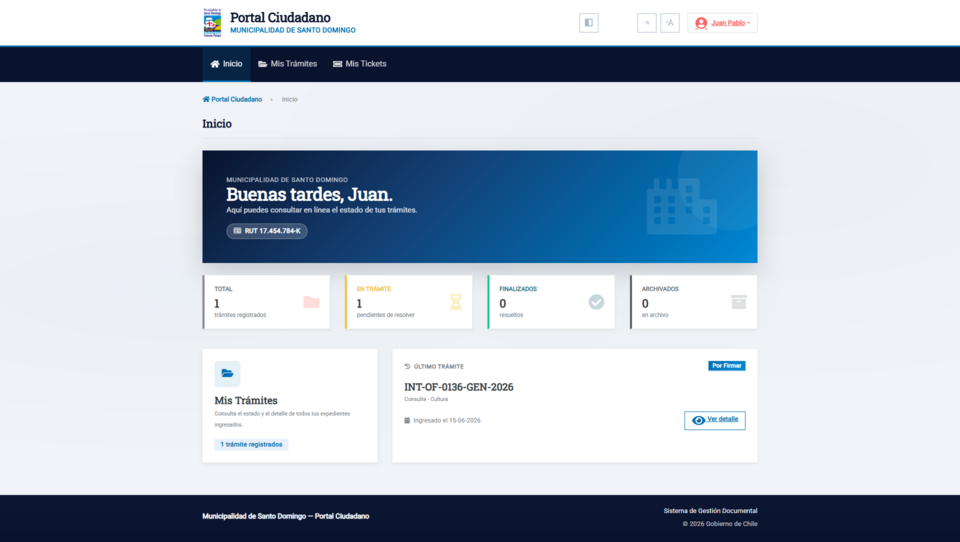Click the pink folder icon in Total card
The height and width of the screenshot is (542, 960).
[x=311, y=302]
